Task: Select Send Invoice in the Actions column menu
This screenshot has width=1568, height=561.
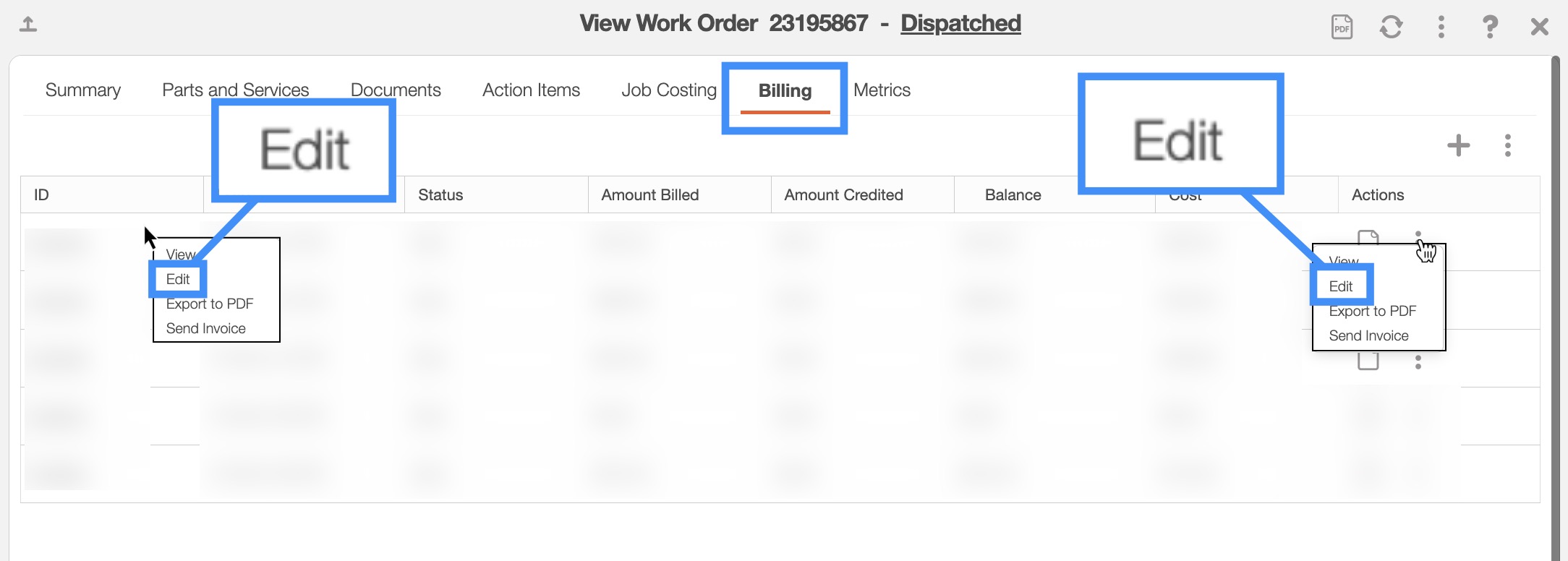Action: (x=1368, y=335)
